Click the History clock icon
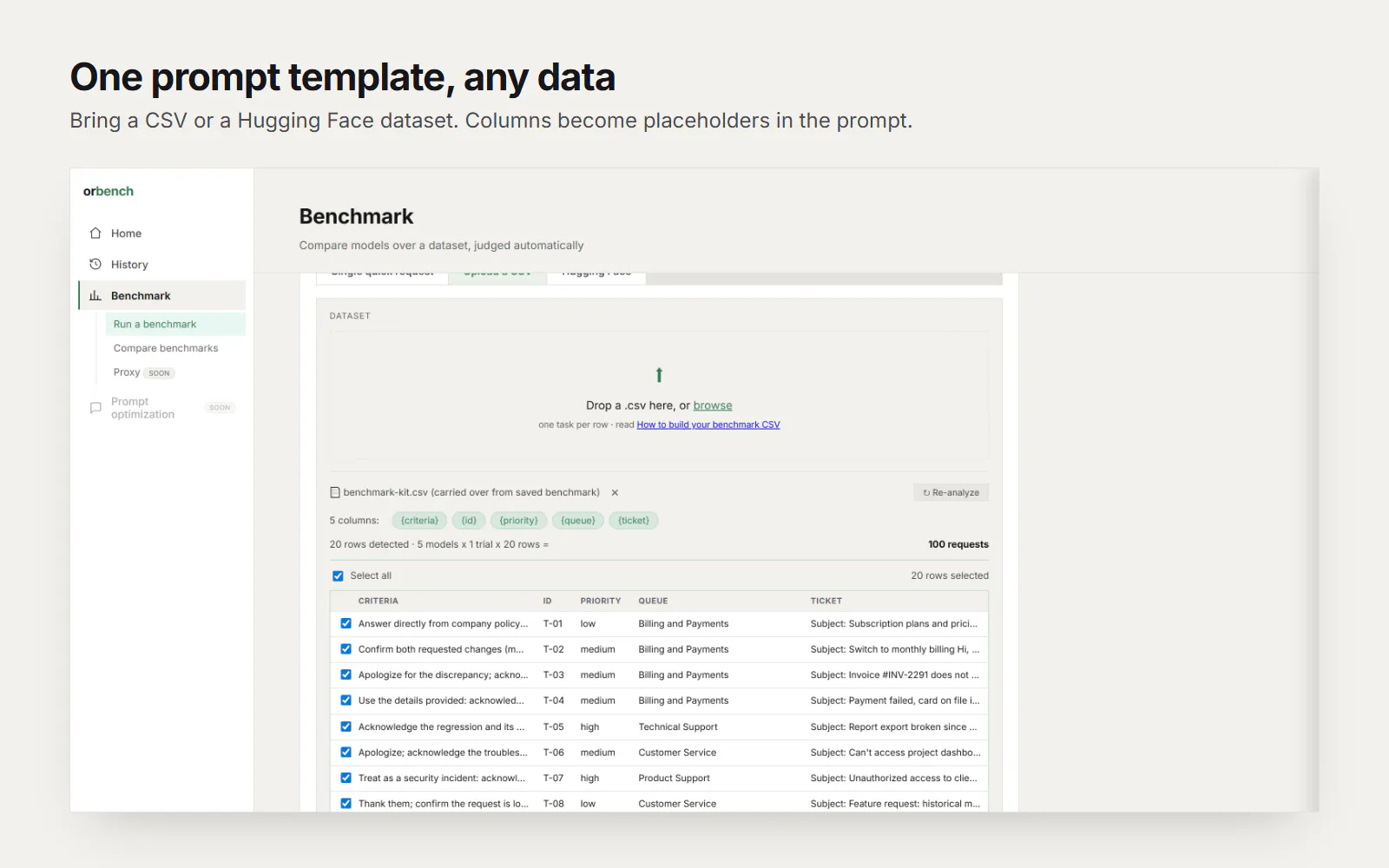 tap(95, 264)
